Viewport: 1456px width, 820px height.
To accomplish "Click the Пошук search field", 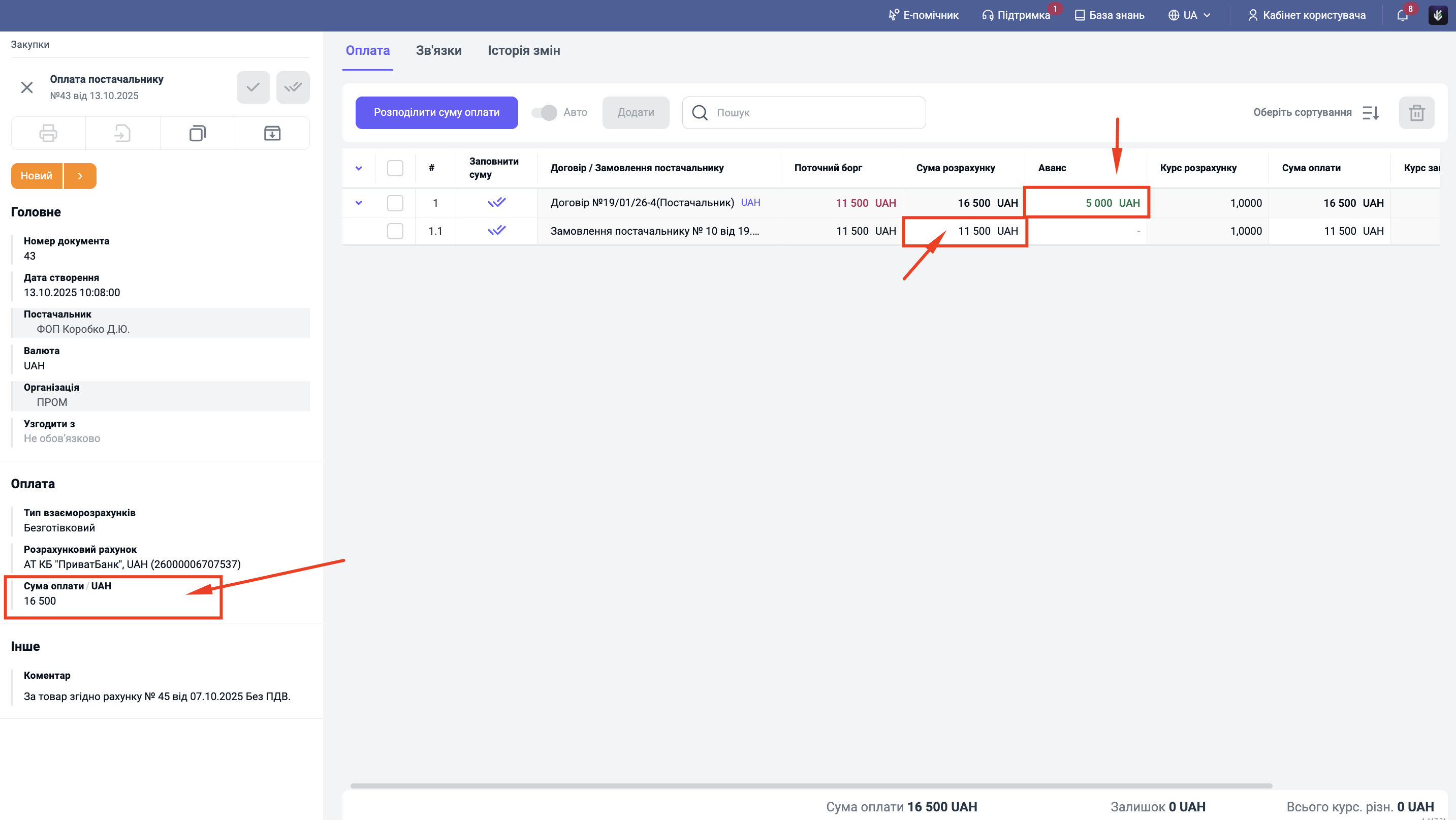I will tap(814, 112).
